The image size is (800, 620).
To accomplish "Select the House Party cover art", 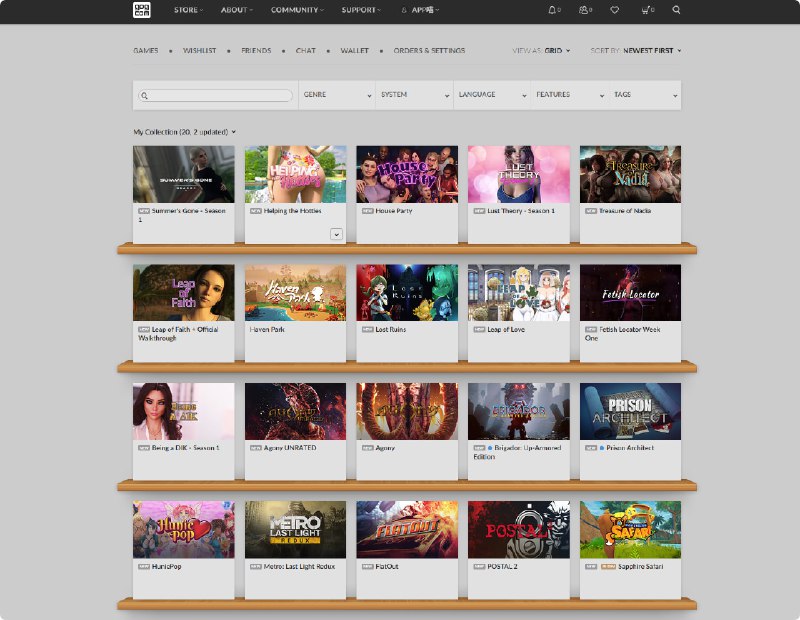I will [407, 175].
